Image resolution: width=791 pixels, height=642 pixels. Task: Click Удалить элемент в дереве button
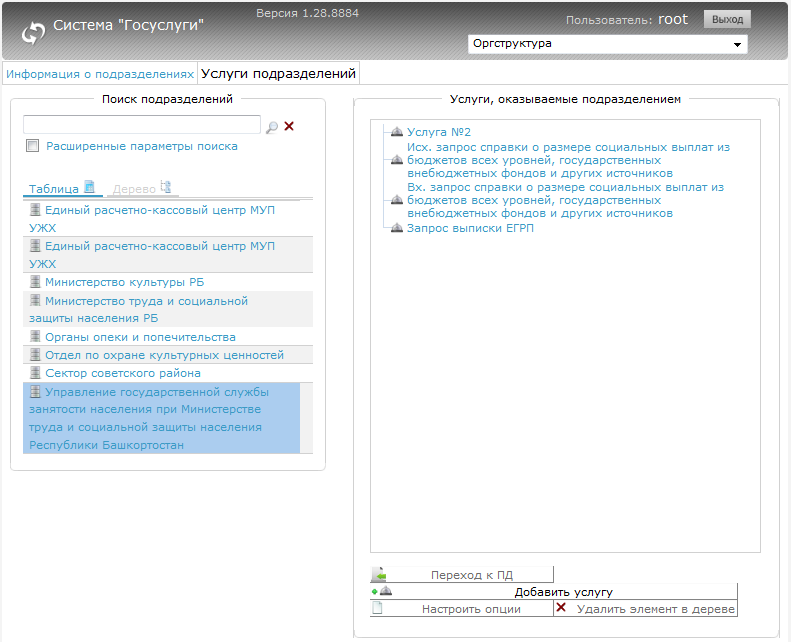(645, 608)
